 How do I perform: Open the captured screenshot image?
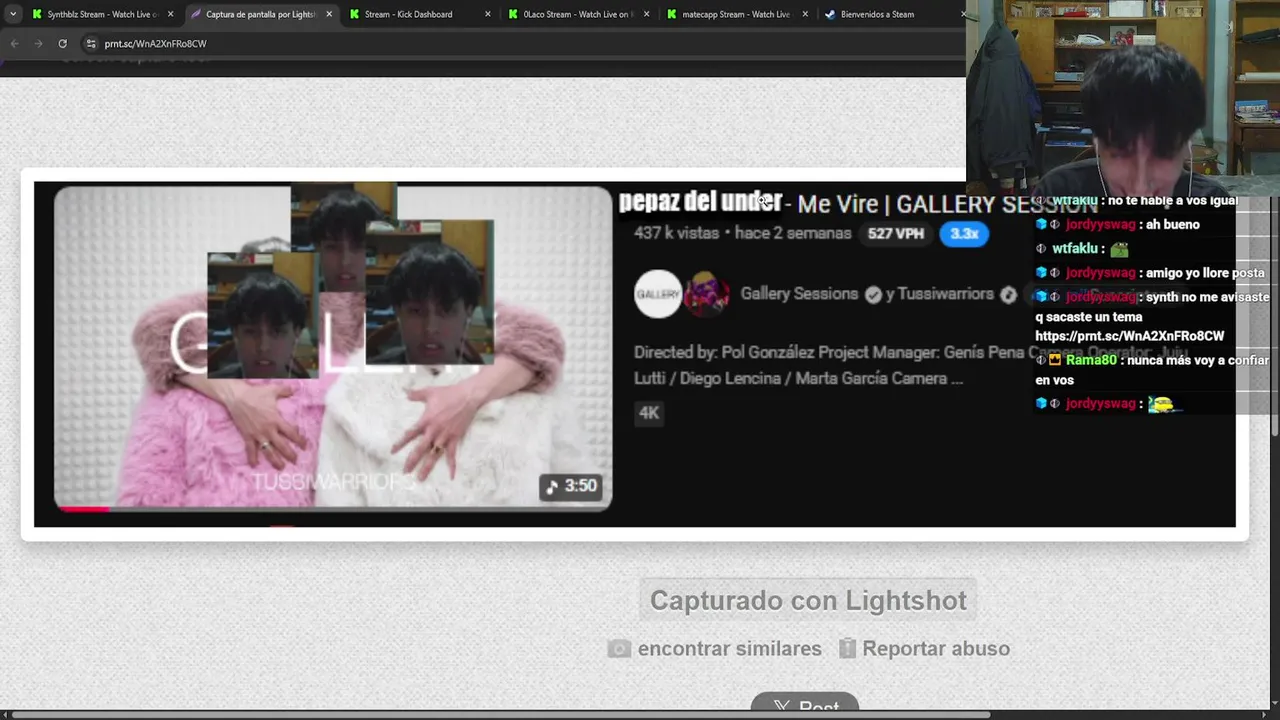(x=635, y=354)
